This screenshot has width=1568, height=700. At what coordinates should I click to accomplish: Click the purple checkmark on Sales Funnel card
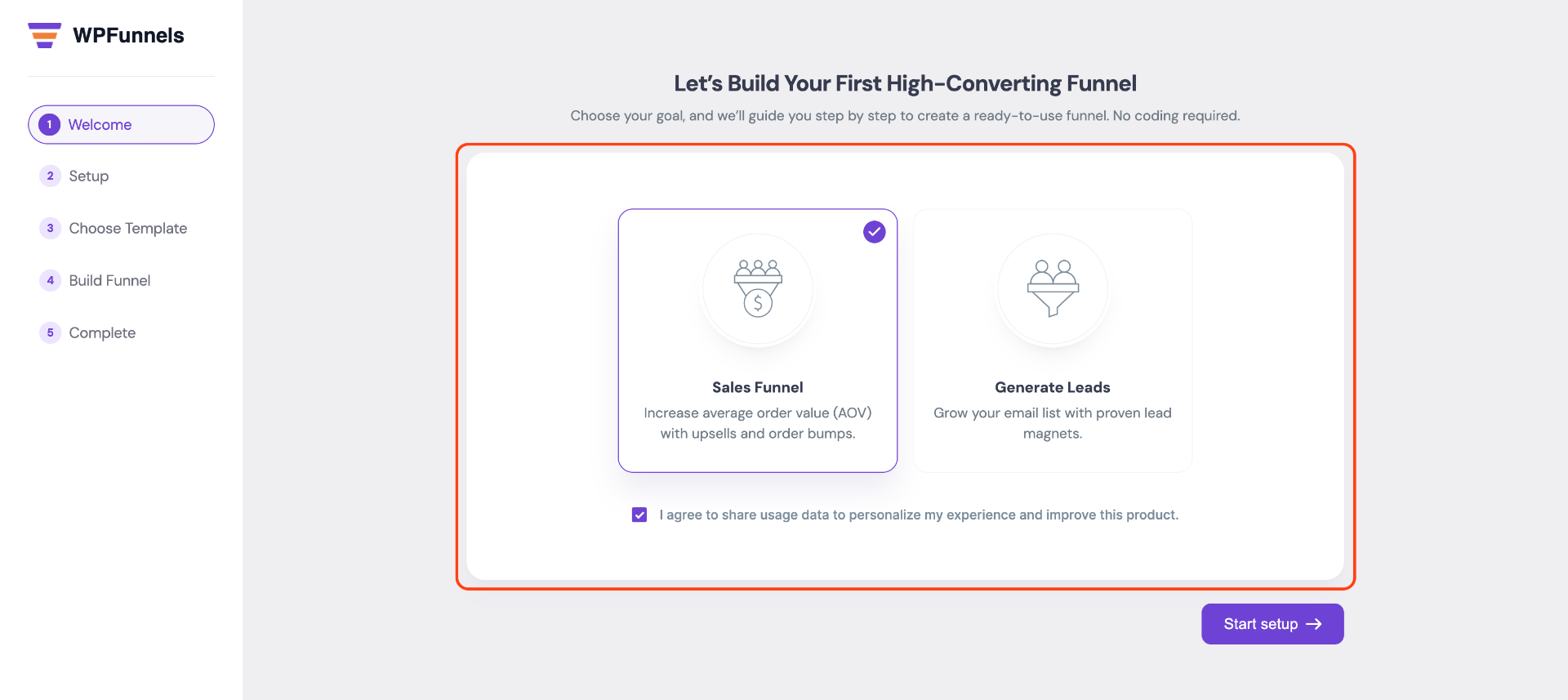coord(875,231)
